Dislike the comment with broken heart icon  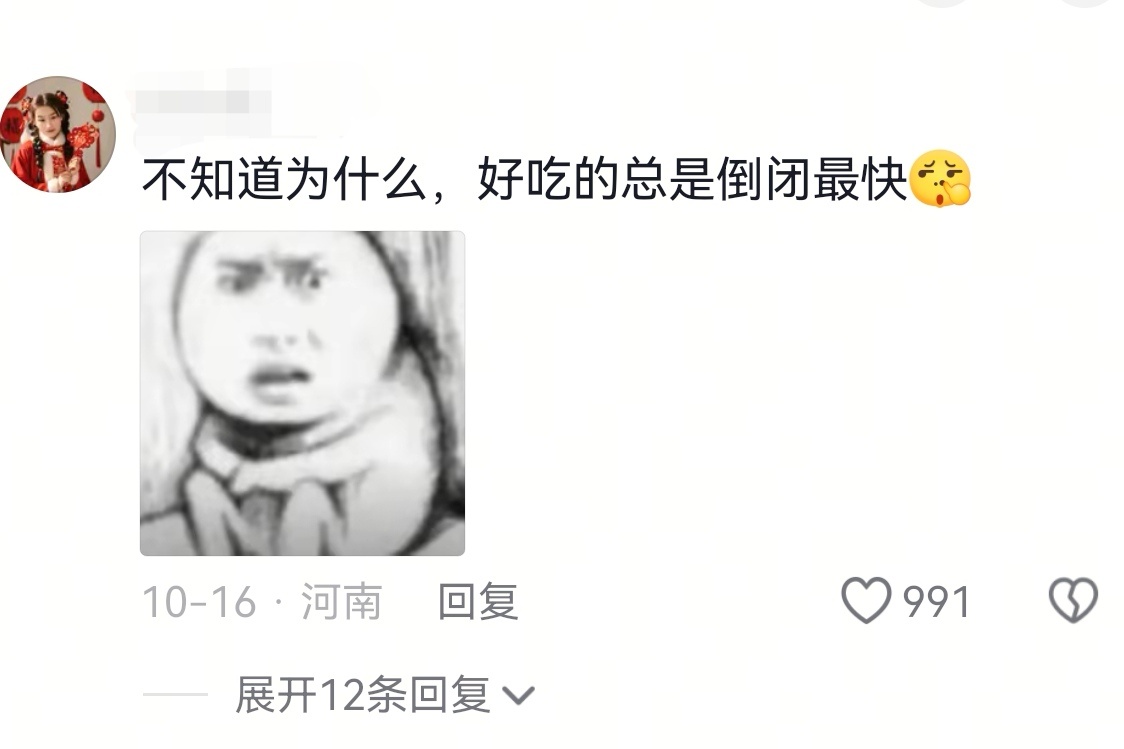tap(1073, 600)
